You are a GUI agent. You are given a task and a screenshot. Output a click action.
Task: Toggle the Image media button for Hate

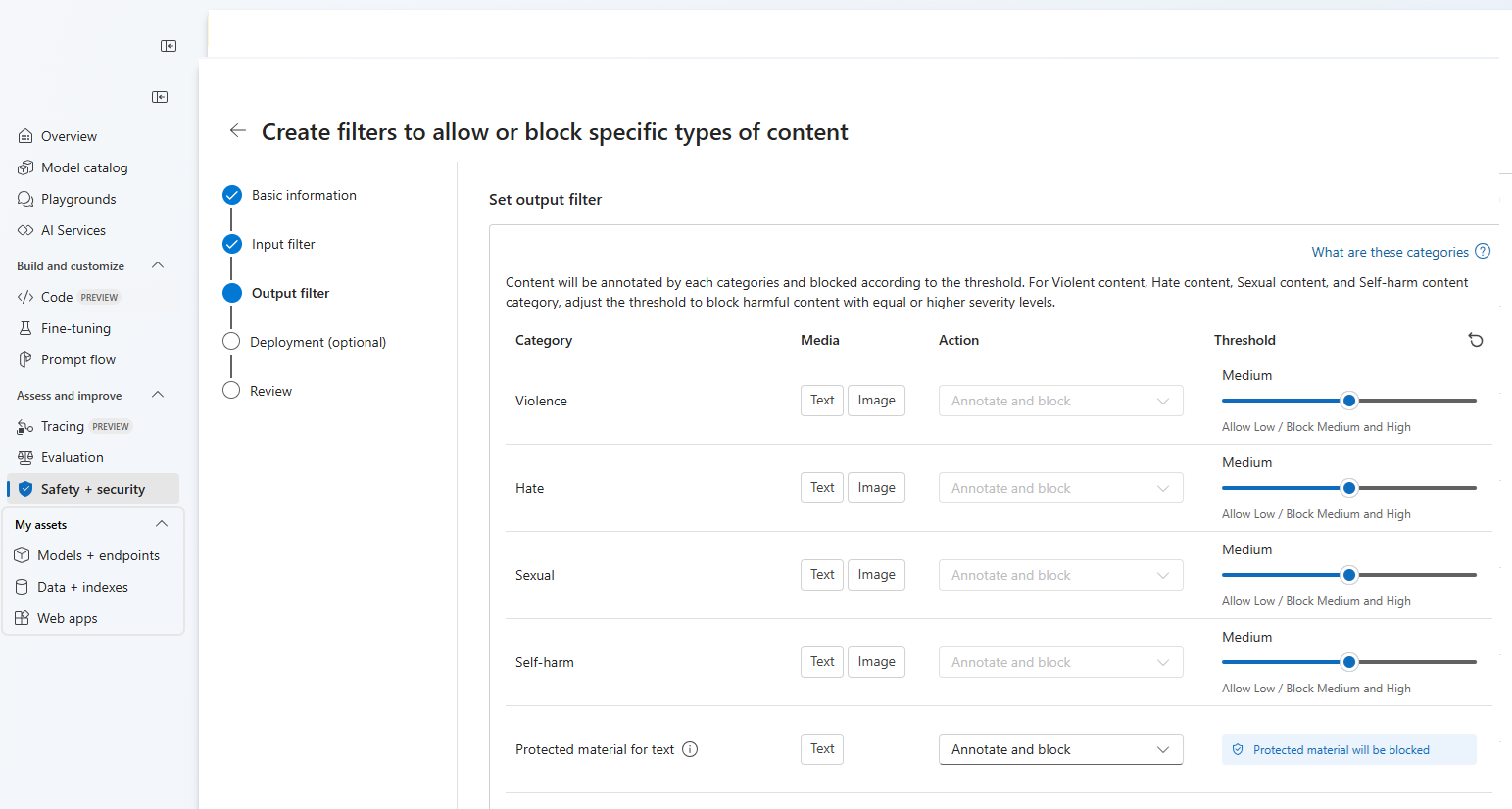coord(876,488)
